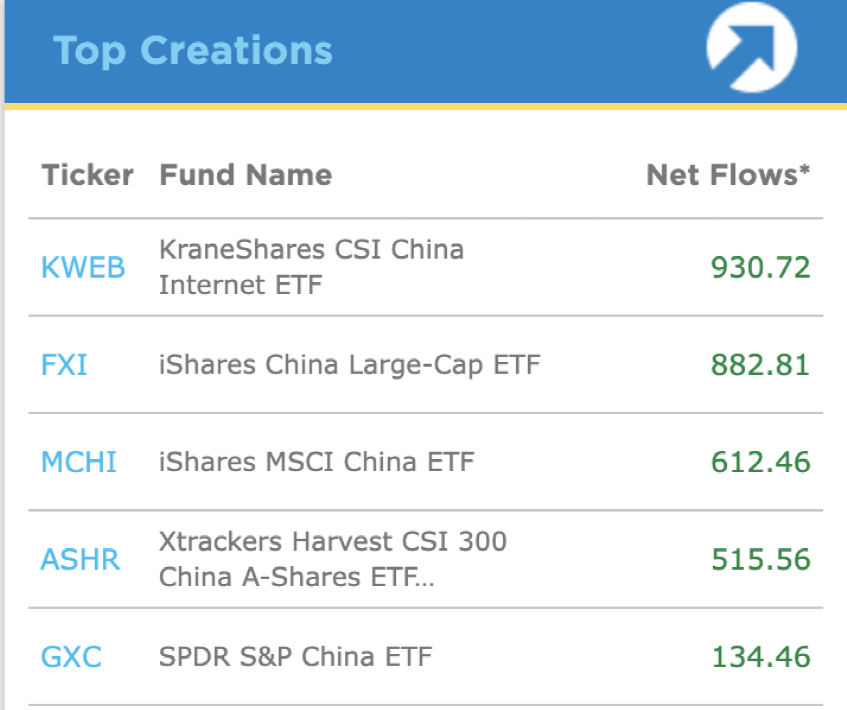Image resolution: width=847 pixels, height=710 pixels.
Task: Open the GXC ticker link
Action: (71, 657)
